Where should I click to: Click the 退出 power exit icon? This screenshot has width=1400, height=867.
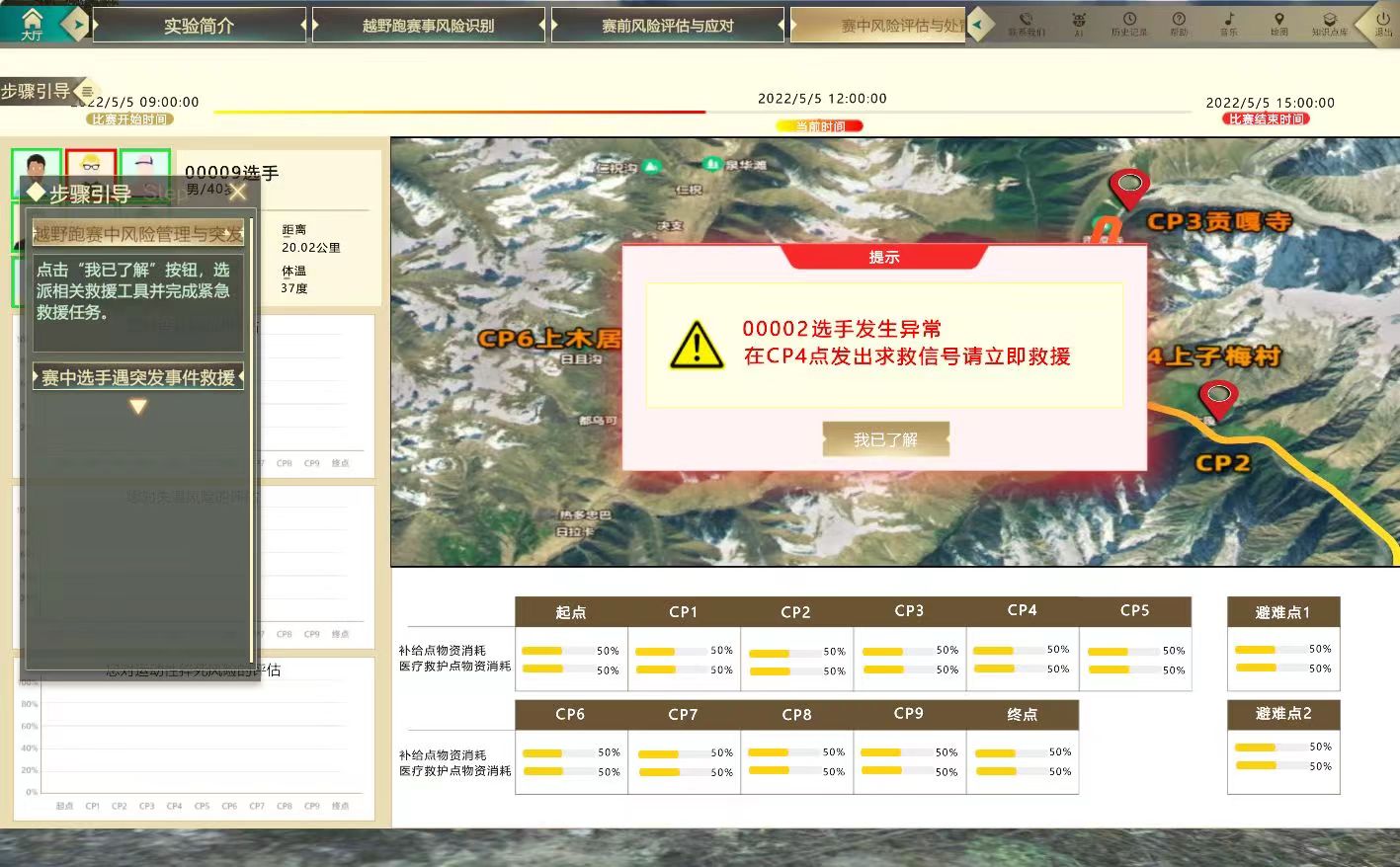[1382, 23]
